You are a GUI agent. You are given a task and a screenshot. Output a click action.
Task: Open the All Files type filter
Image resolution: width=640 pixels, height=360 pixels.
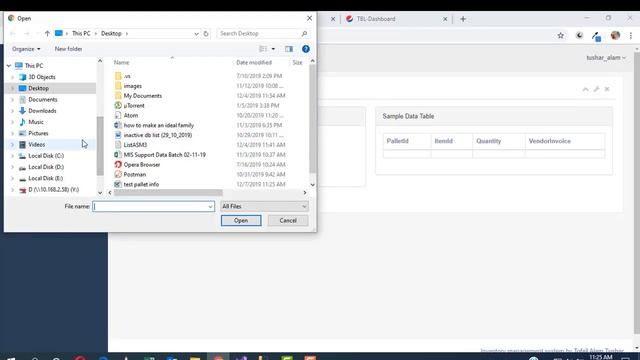tap(264, 207)
